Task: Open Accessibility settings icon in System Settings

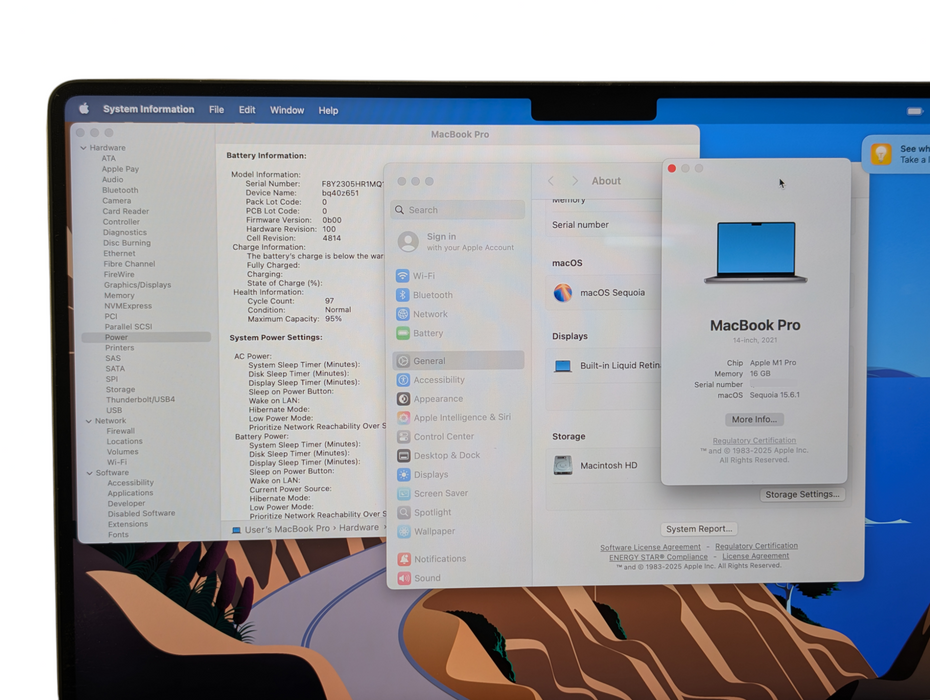Action: (403, 380)
